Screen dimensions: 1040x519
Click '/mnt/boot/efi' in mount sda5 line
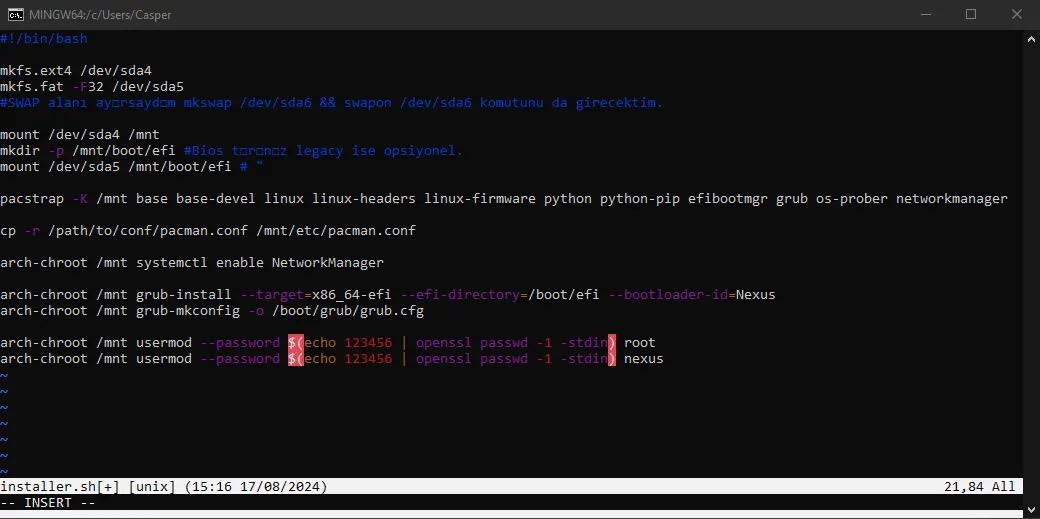point(180,167)
